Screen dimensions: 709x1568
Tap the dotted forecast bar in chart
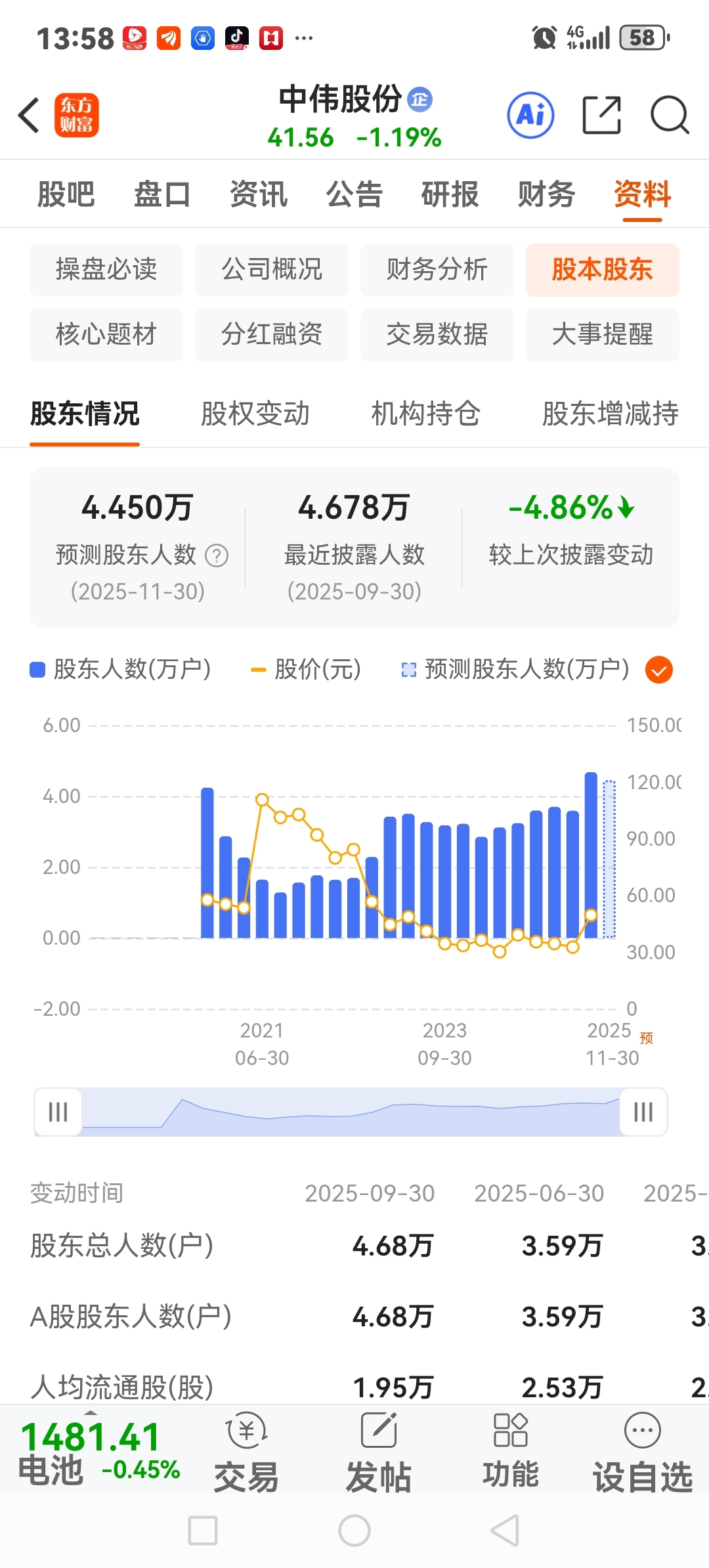(609, 859)
